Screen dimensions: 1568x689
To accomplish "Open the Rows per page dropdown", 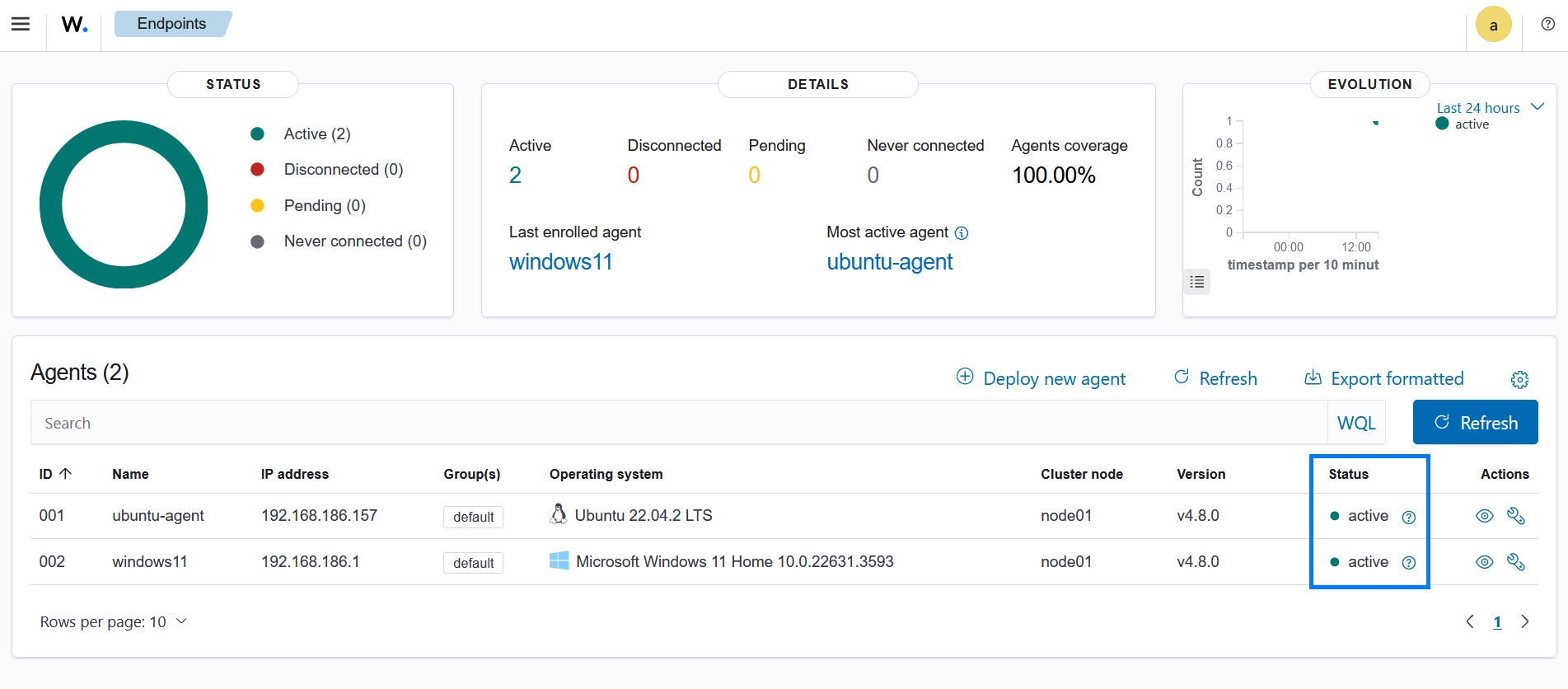I will (x=114, y=621).
